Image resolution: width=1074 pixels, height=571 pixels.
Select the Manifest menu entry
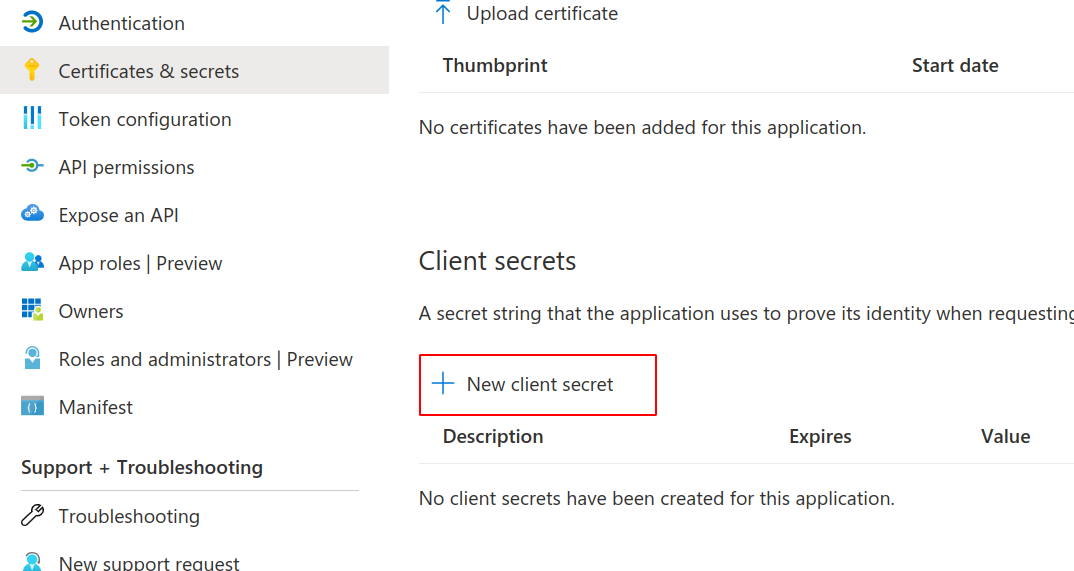[x=96, y=407]
